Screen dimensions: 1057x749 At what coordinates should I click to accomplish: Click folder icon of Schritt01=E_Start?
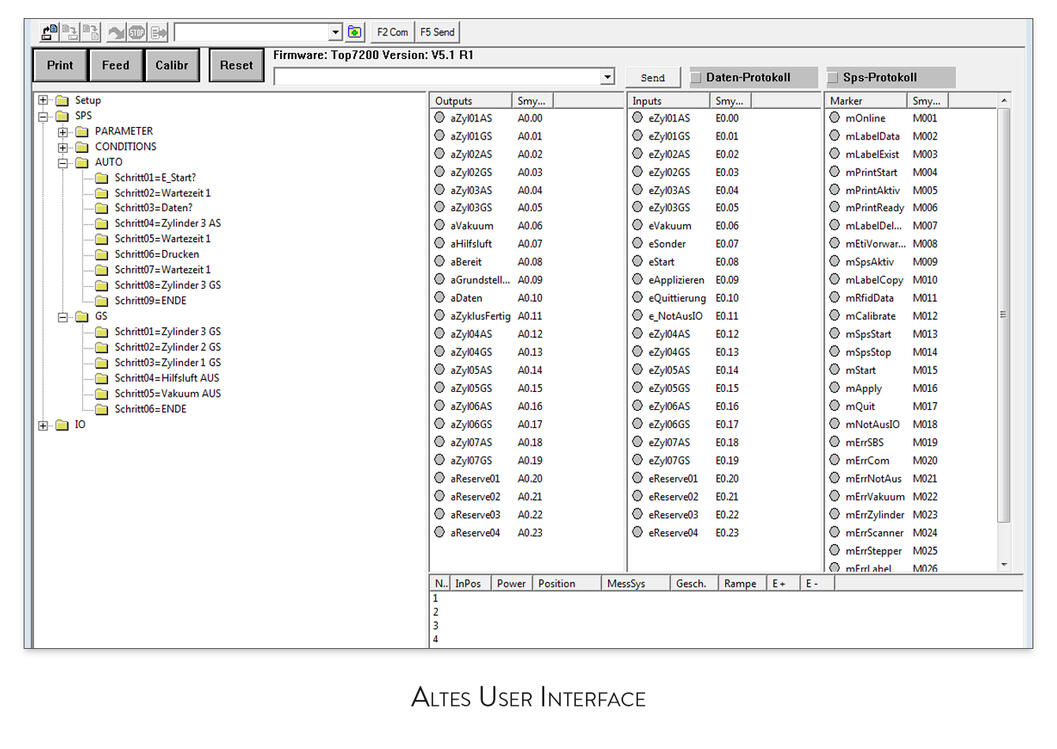(x=102, y=178)
